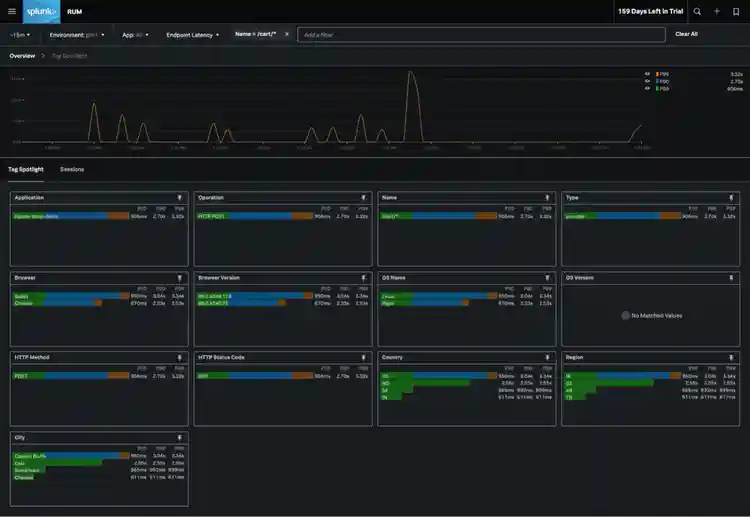The height and width of the screenshot is (517, 750).
Task: Click the Clear All filters button
Action: click(x=686, y=34)
